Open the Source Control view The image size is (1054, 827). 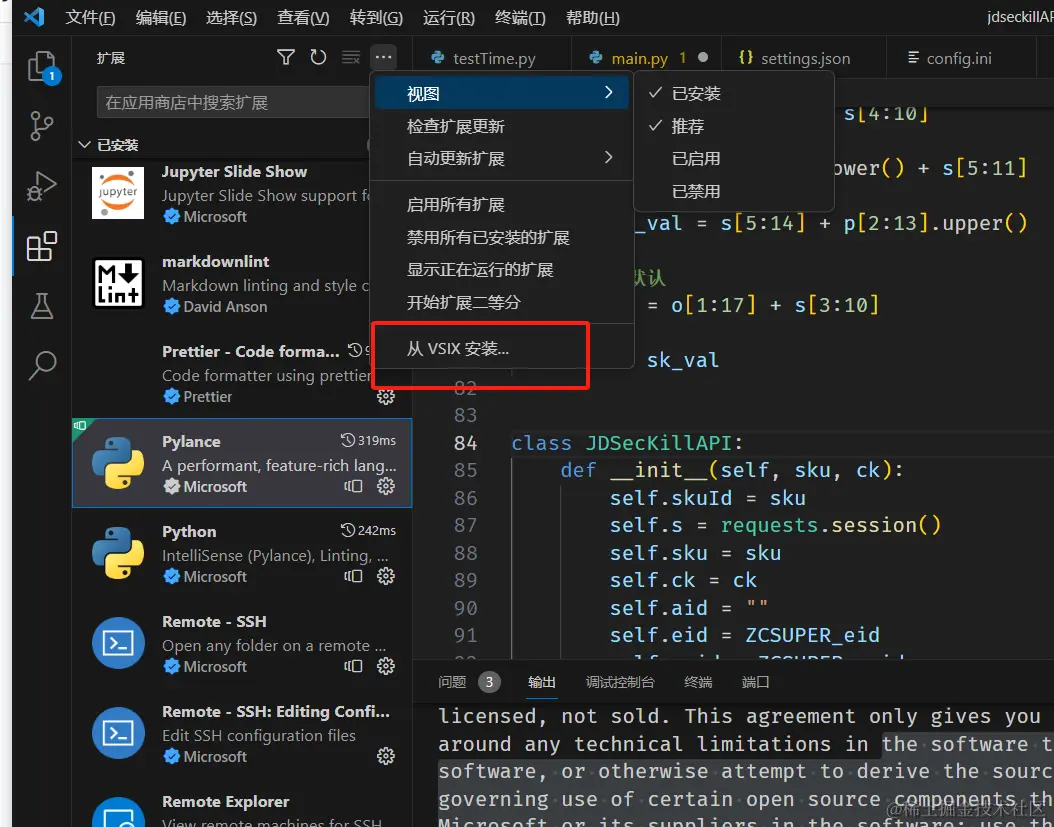pos(42,126)
